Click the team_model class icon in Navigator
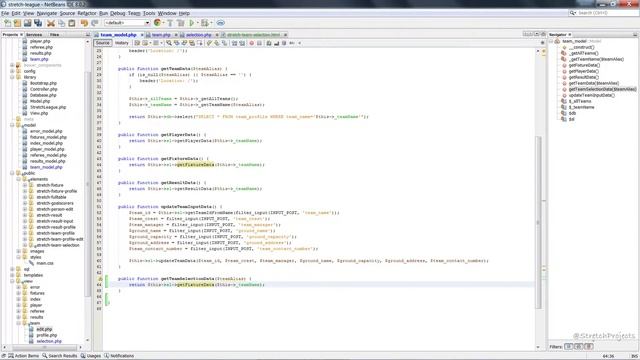The image size is (640, 360). pyautogui.click(x=557, y=41)
